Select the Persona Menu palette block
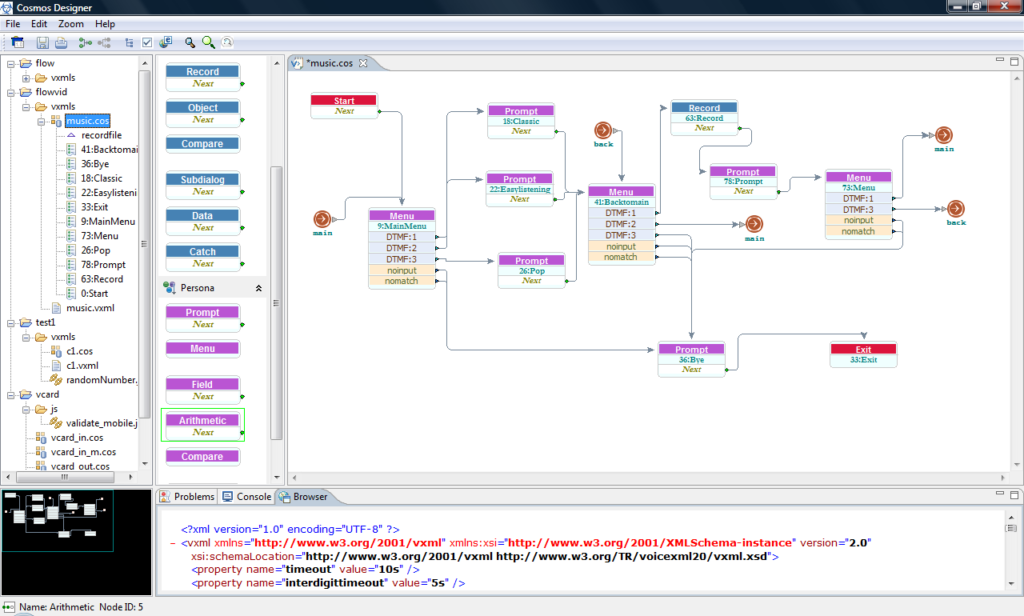 coord(202,349)
